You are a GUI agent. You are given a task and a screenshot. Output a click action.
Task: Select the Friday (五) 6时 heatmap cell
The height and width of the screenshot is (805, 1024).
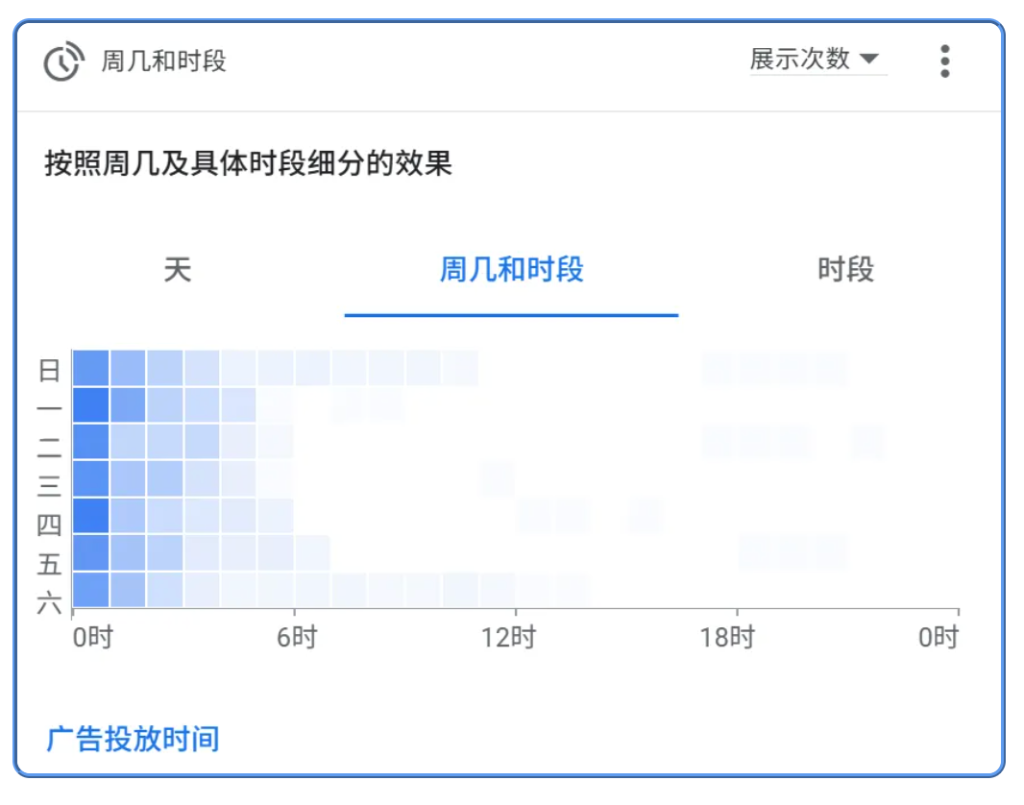click(312, 553)
